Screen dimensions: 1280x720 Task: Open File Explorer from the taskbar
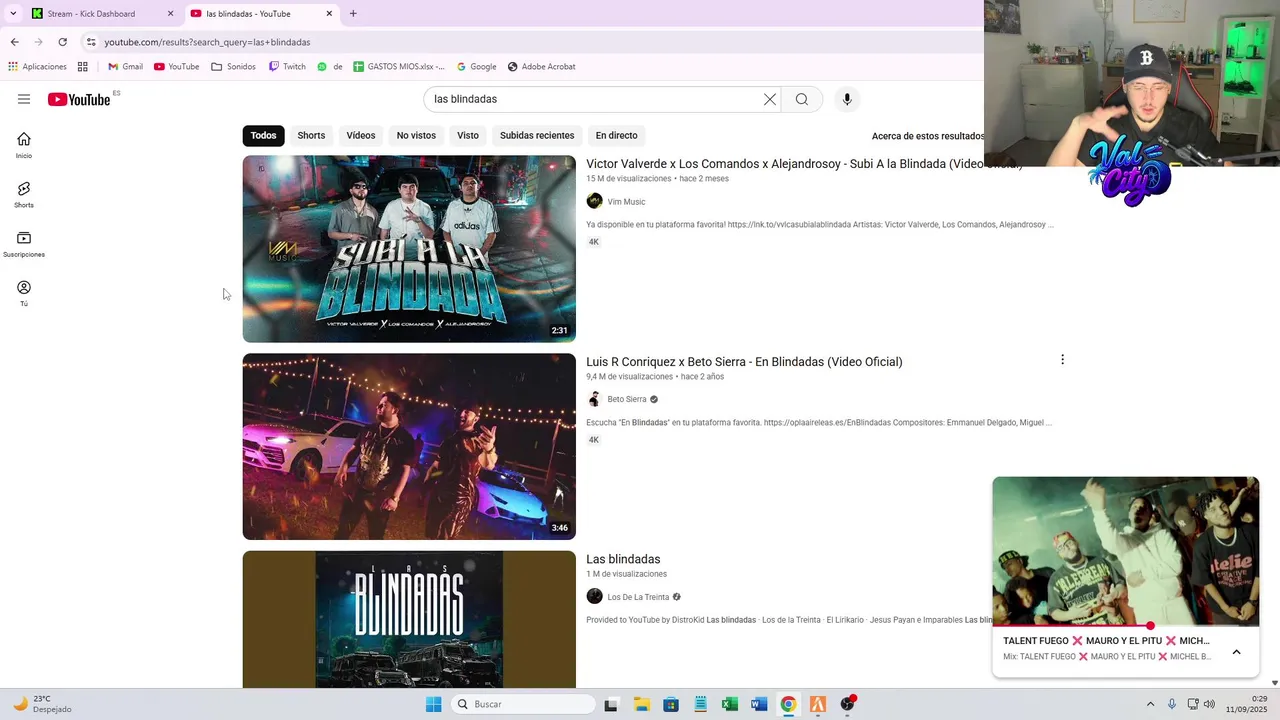[641, 704]
